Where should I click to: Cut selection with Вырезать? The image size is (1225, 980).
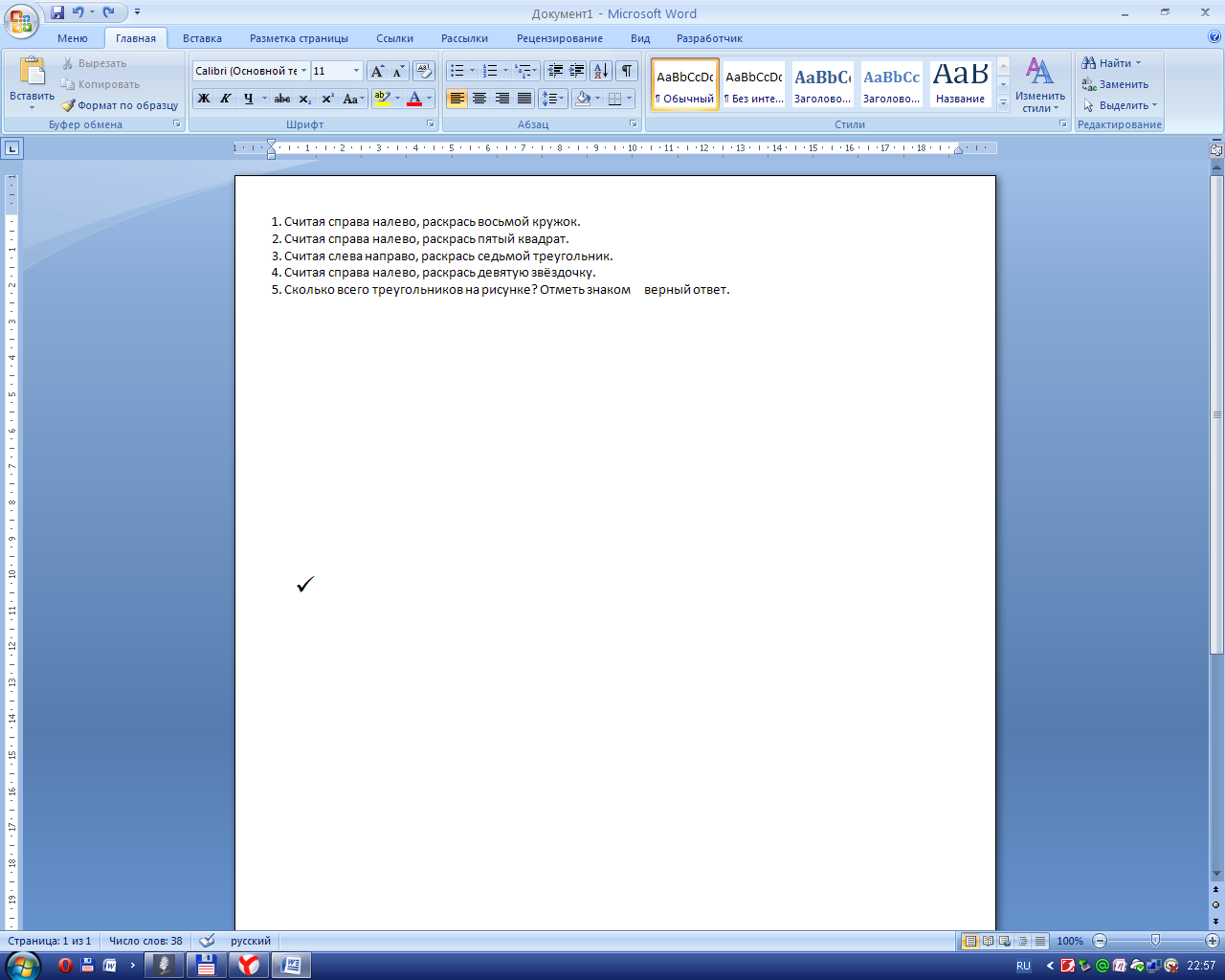coord(94,63)
